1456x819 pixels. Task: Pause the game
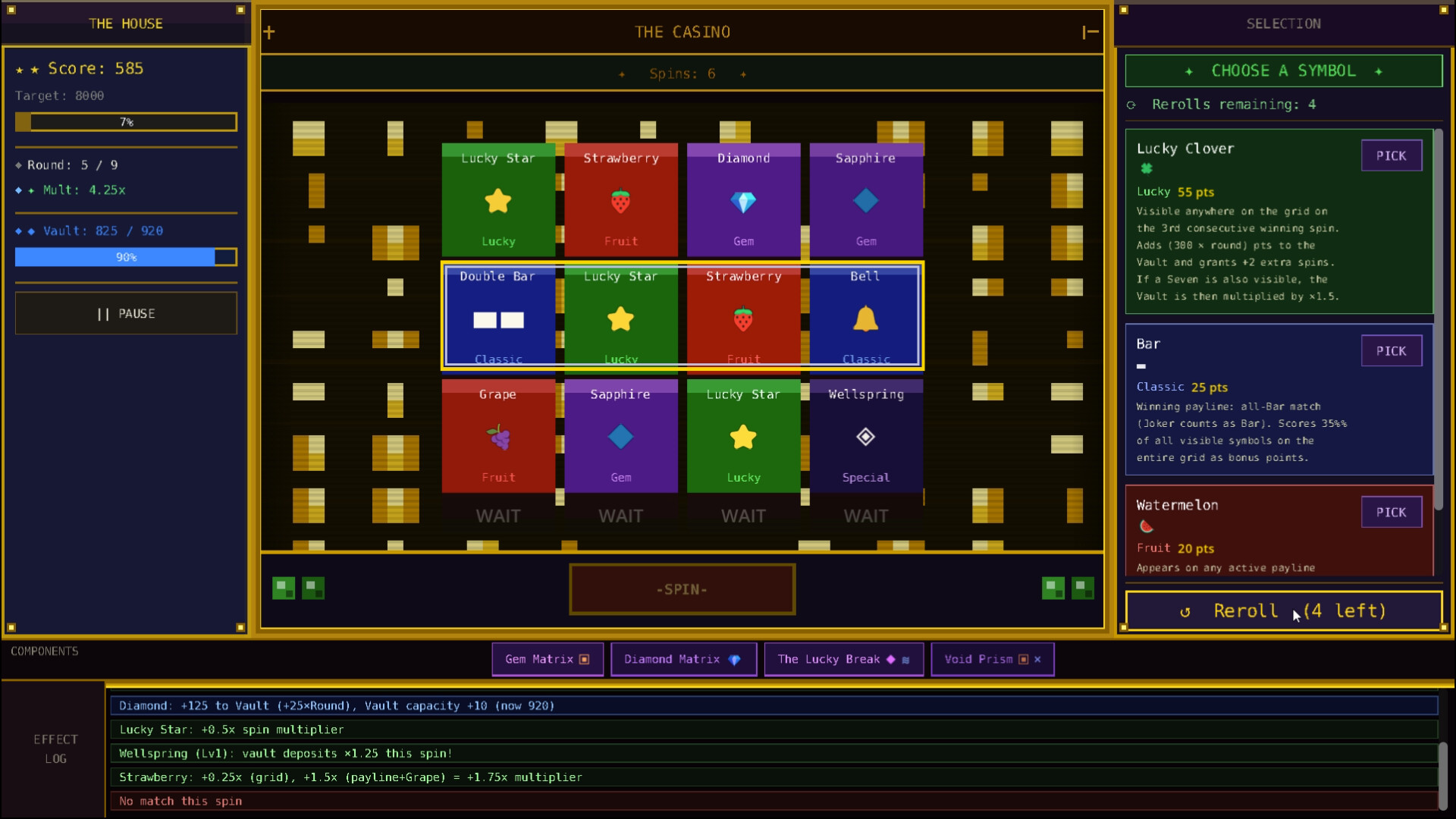(x=126, y=313)
